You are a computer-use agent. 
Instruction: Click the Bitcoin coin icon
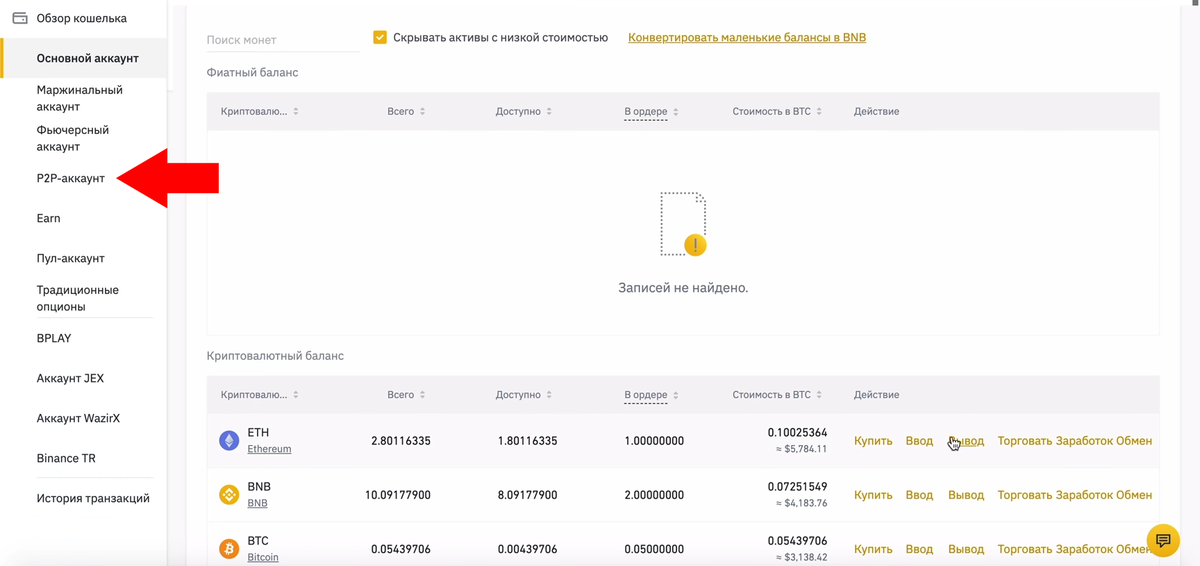pos(229,548)
